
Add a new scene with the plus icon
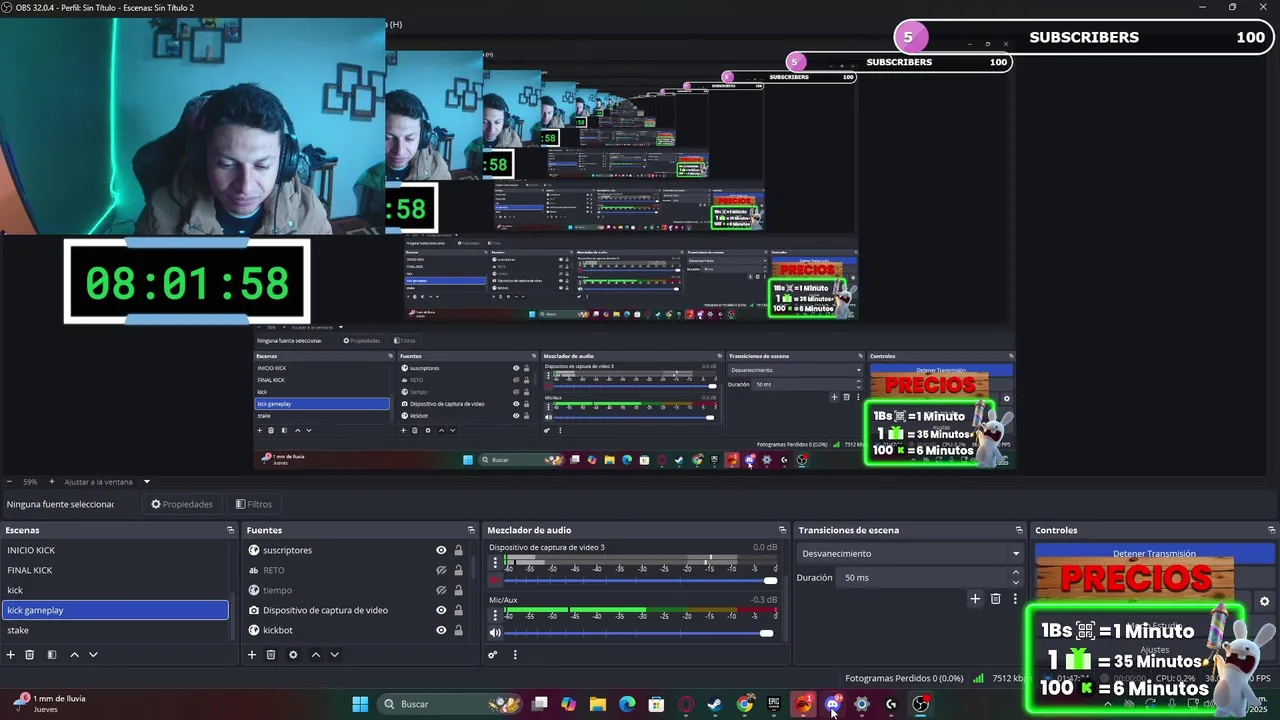[11, 655]
